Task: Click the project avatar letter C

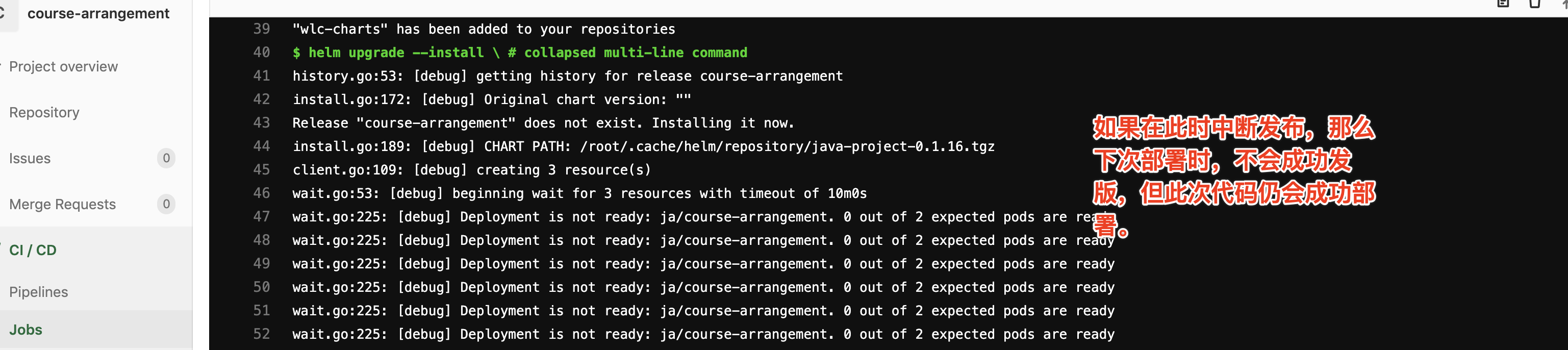Action: (2, 13)
